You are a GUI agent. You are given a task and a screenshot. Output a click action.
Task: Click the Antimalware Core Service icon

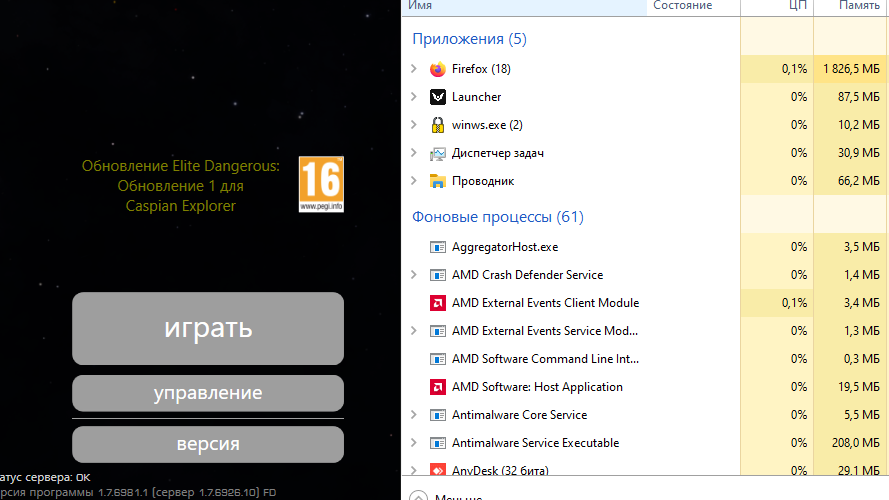click(438, 415)
